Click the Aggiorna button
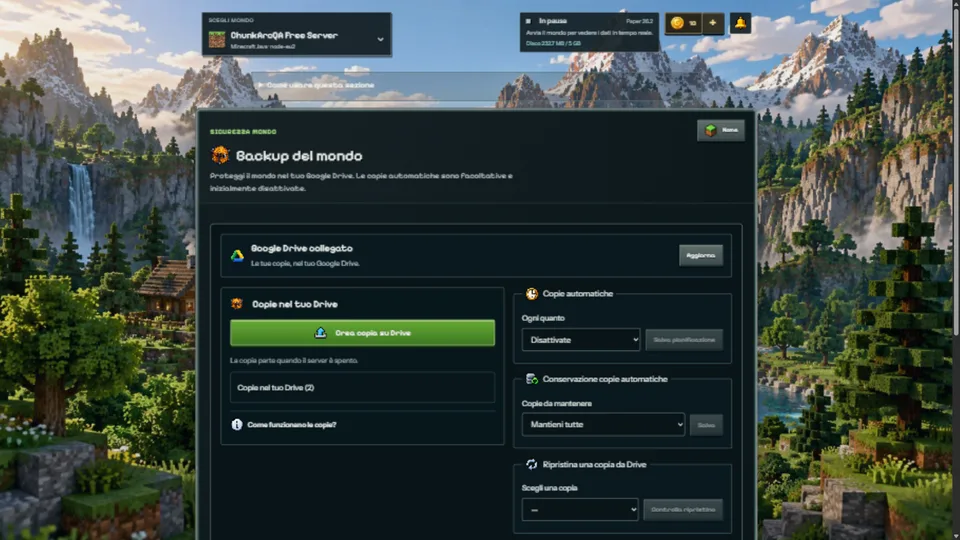960x540 pixels. [x=700, y=255]
